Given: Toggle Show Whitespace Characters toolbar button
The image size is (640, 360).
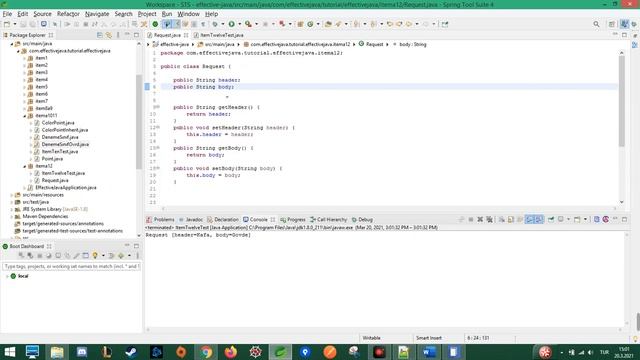Looking at the screenshot, I should click(203, 24).
